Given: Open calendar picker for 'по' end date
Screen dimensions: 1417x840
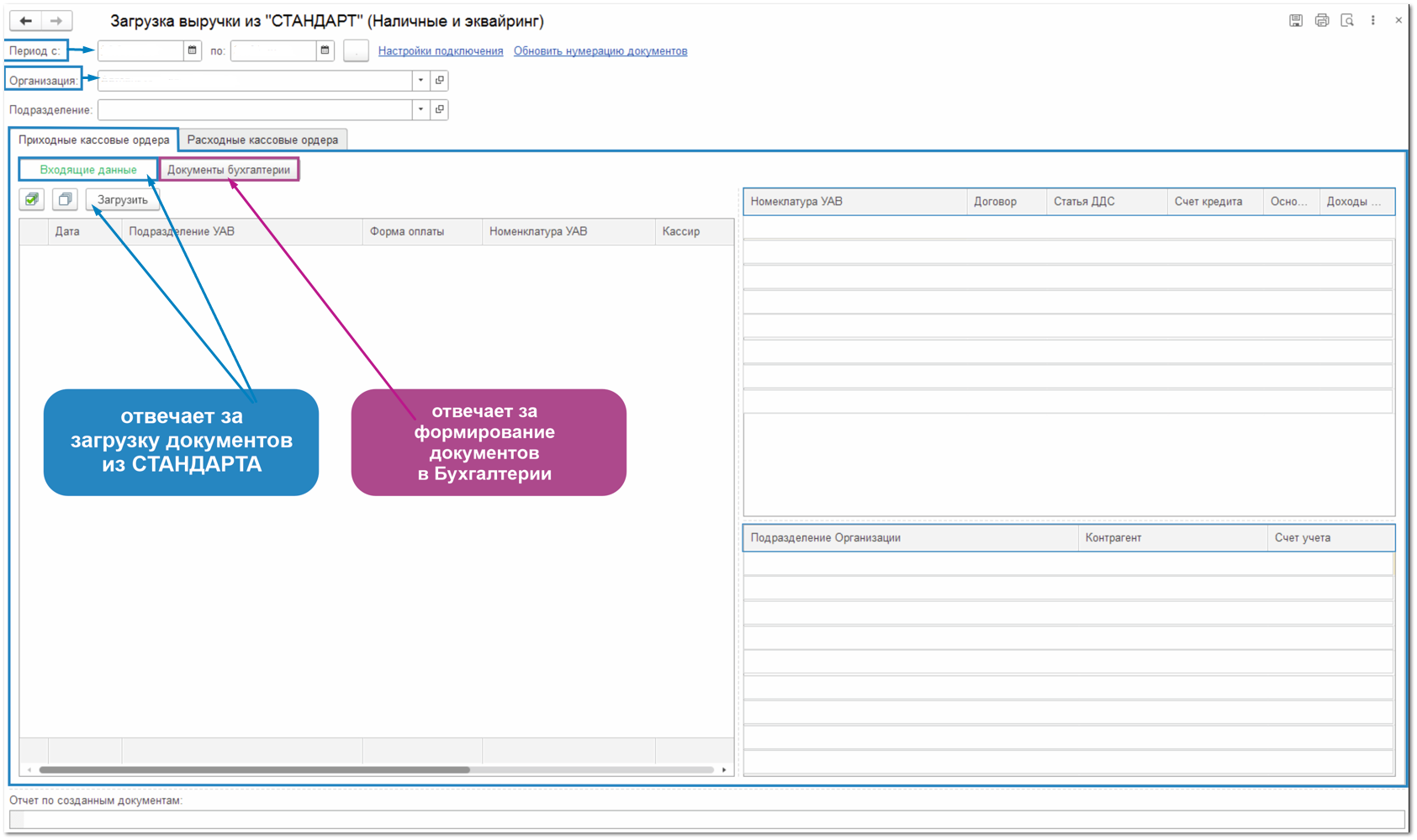Looking at the screenshot, I should 325,51.
